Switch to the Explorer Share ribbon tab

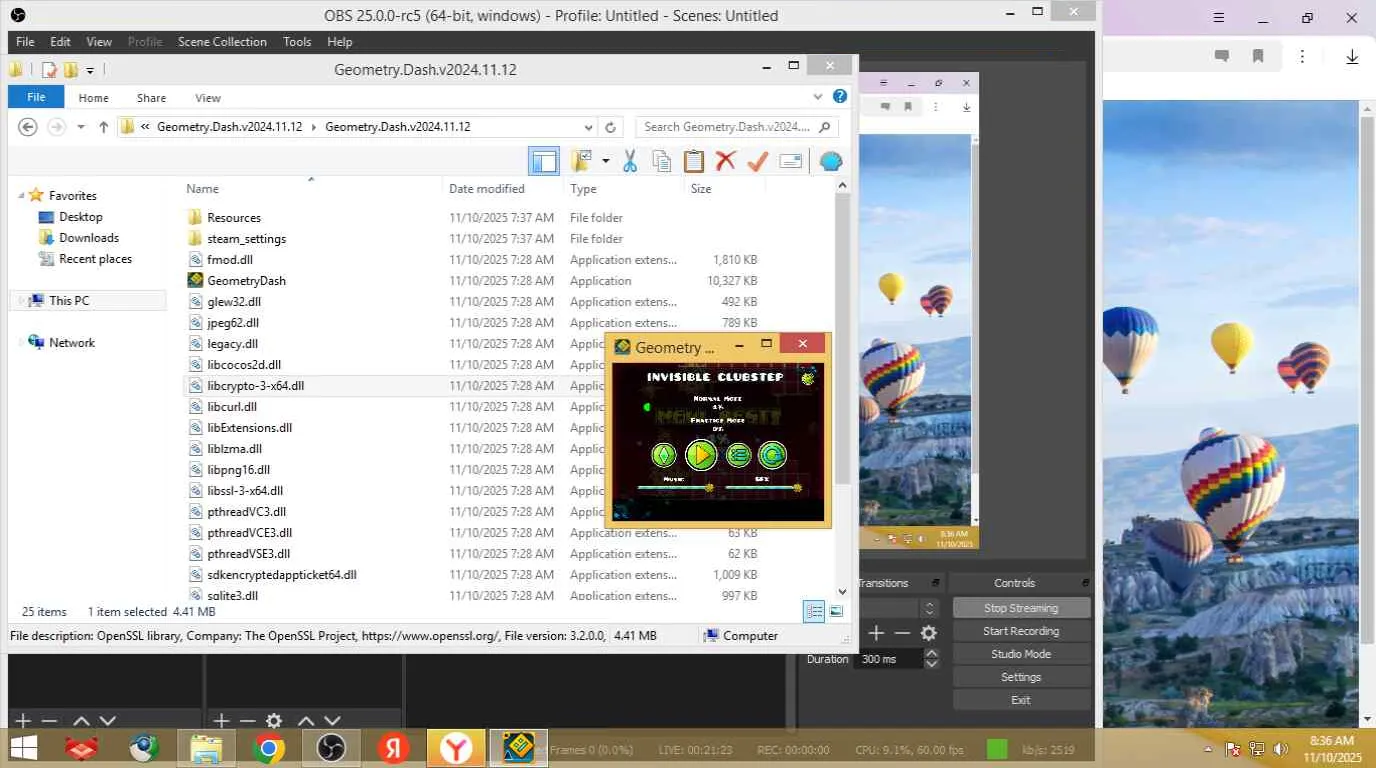[x=152, y=98]
